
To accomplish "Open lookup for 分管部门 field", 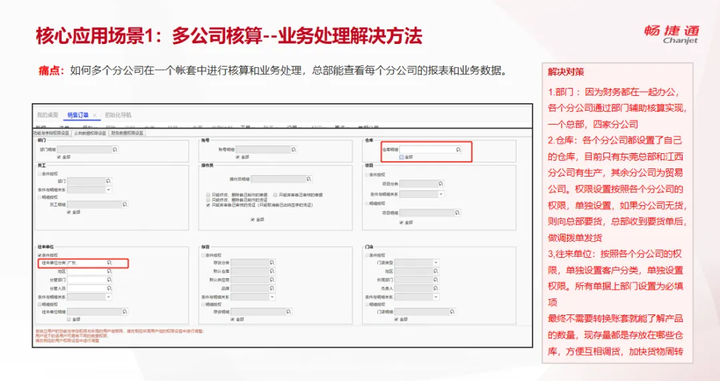I will pyautogui.click(x=109, y=280).
